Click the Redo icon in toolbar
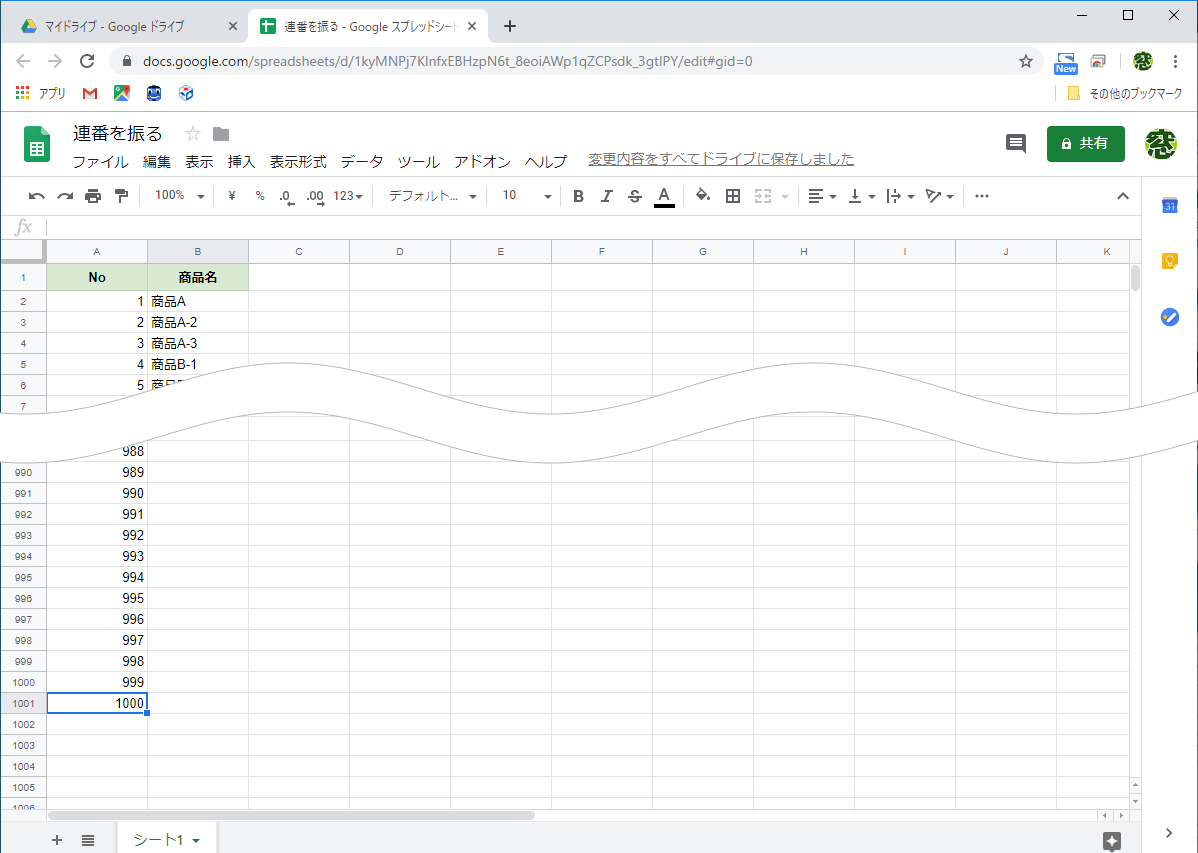 coord(65,196)
